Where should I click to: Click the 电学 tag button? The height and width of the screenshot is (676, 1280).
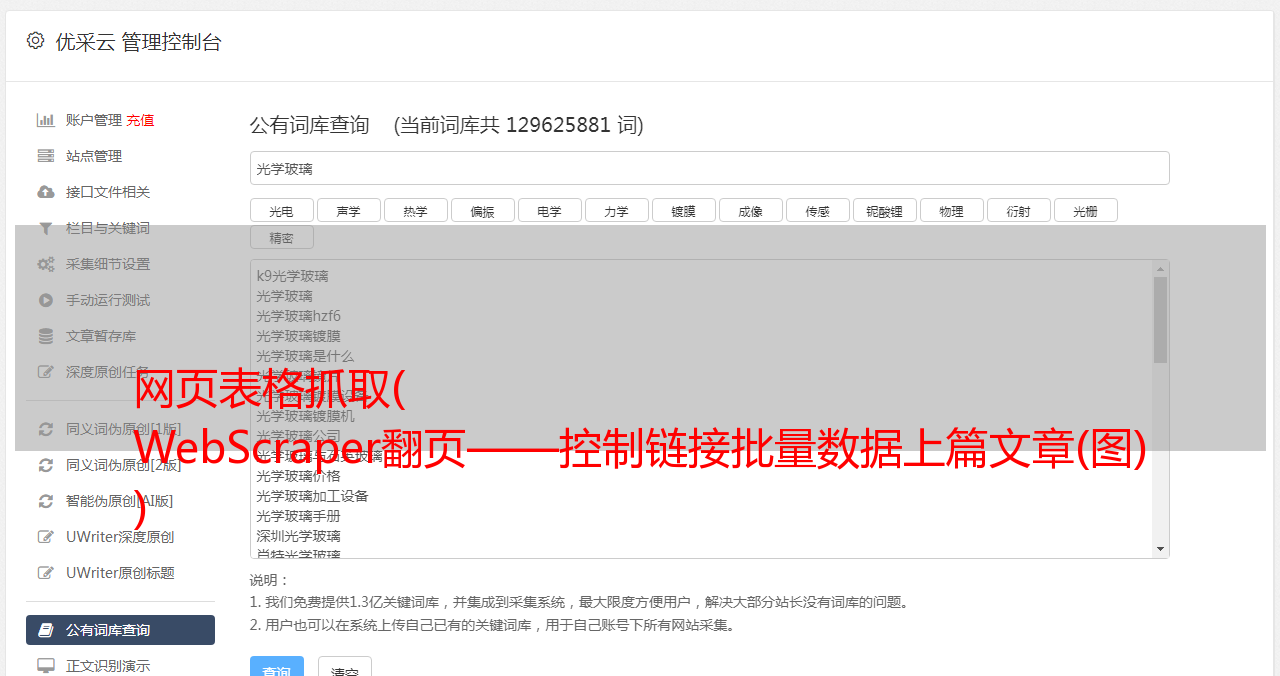pos(549,210)
